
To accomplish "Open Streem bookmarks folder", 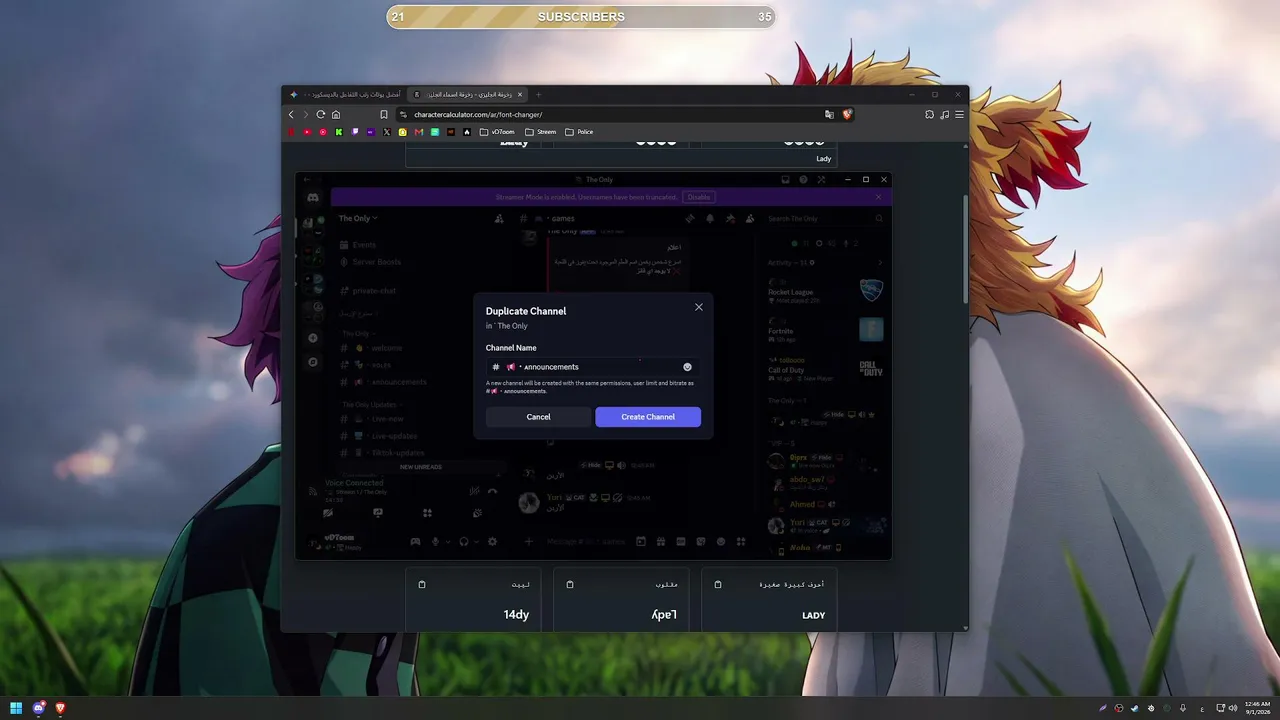I will tap(540, 132).
